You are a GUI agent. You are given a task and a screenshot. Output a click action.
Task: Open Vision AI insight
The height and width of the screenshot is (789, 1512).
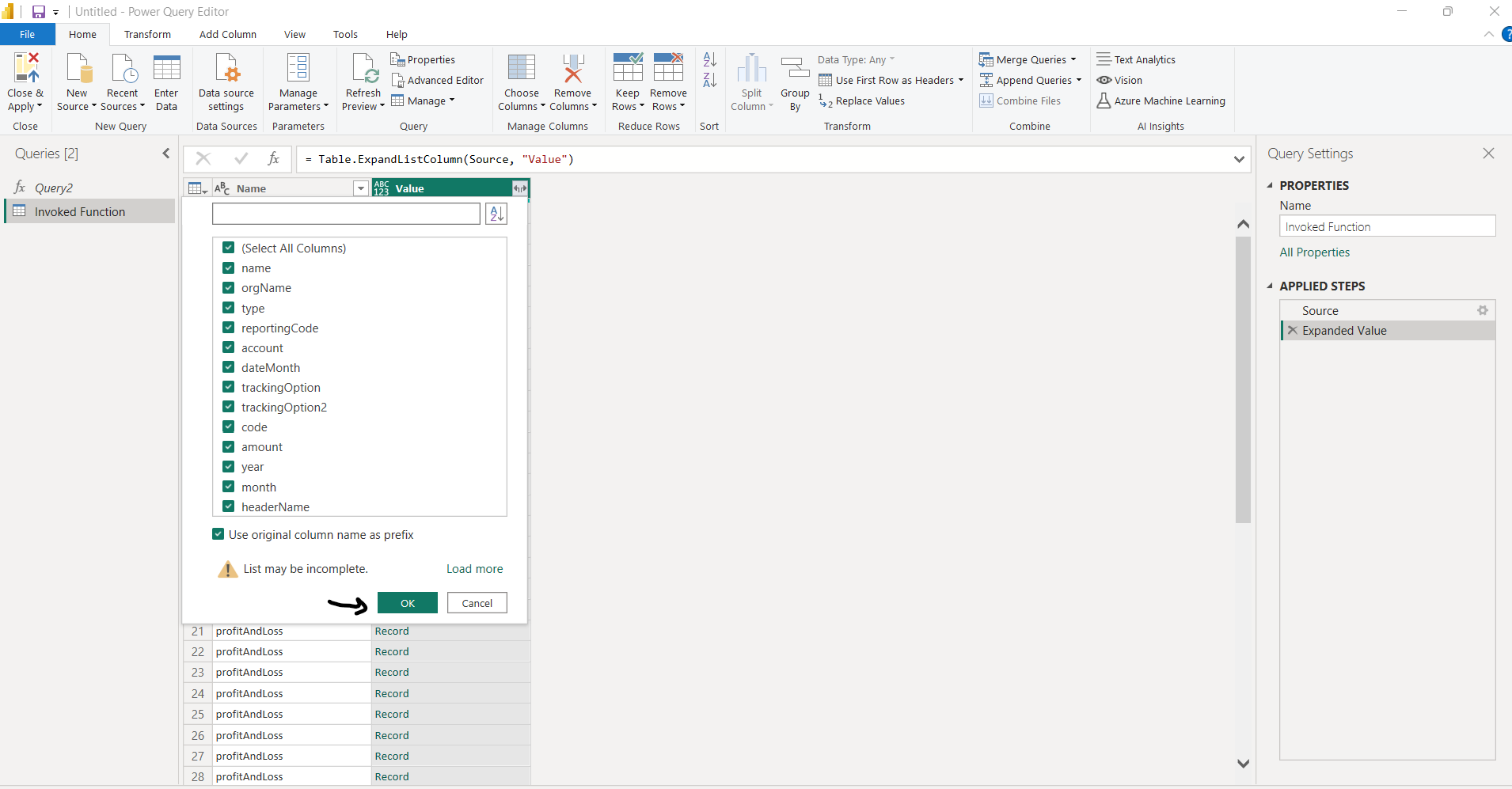(1119, 80)
